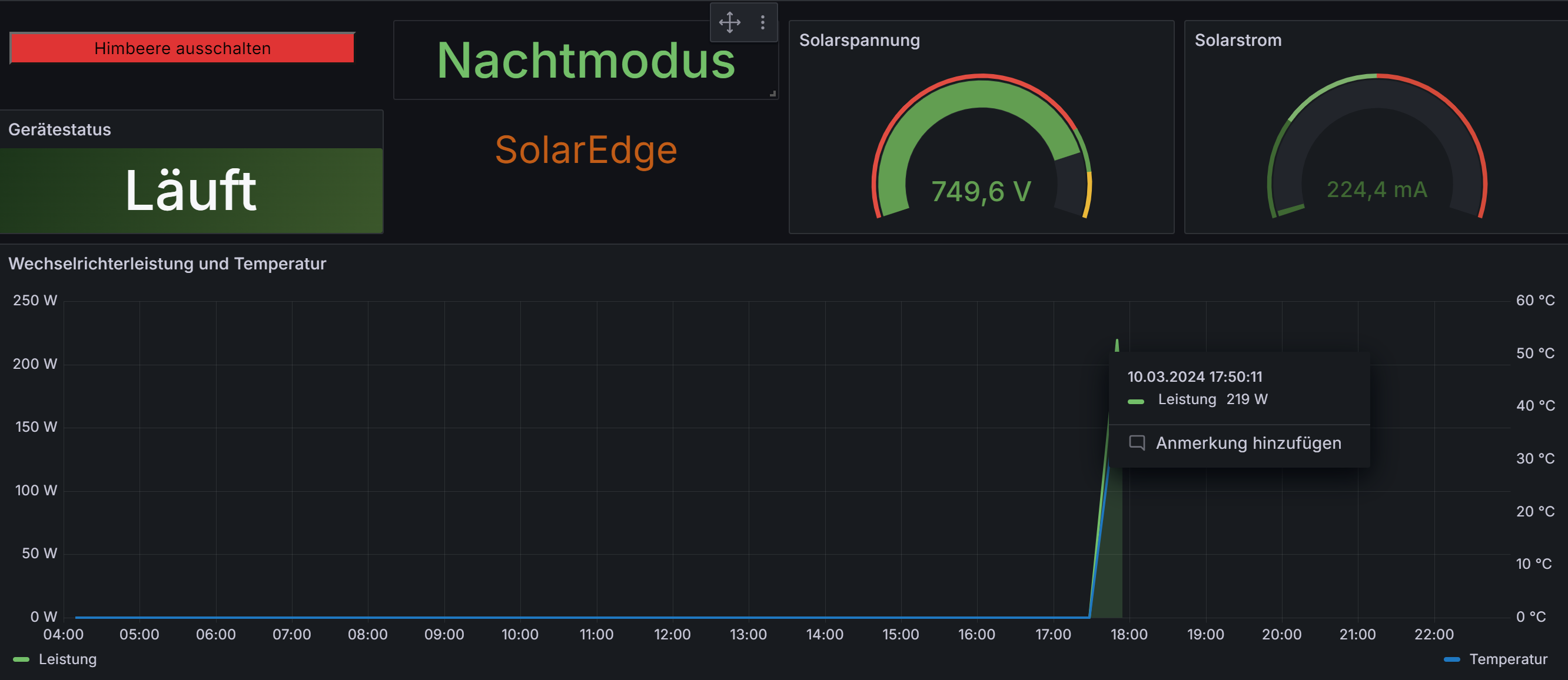Open the Gerätestatus panel title menu
1568x680 pixels.
click(59, 129)
